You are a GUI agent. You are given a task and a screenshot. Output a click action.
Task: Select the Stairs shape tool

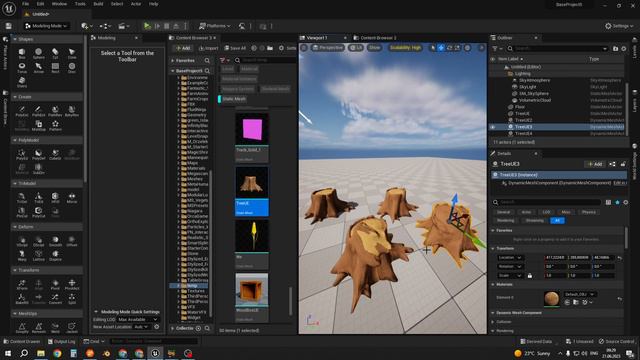(x=22, y=82)
